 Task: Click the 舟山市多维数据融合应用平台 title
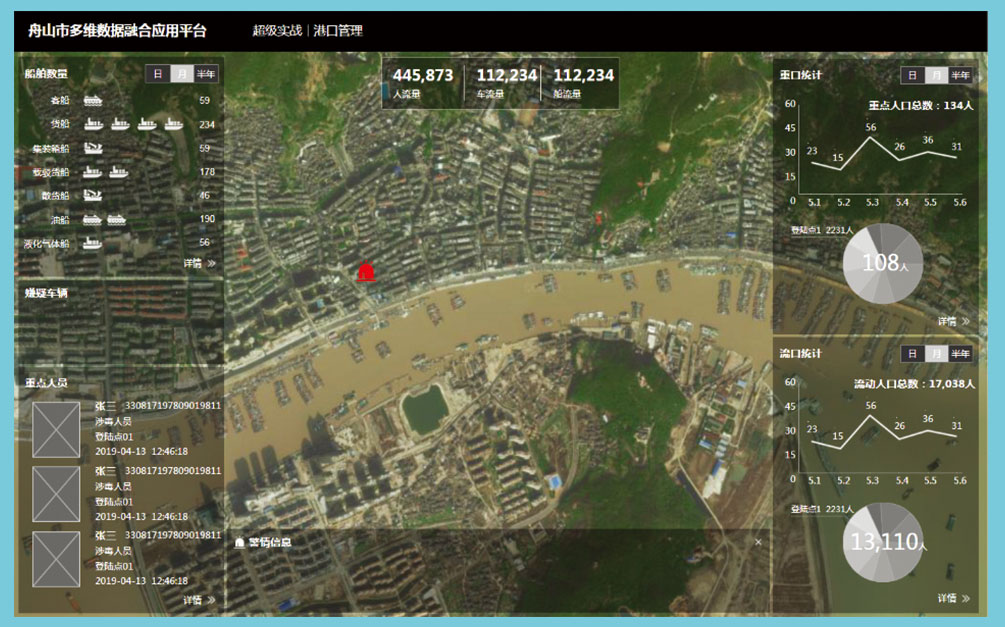pyautogui.click(x=118, y=31)
